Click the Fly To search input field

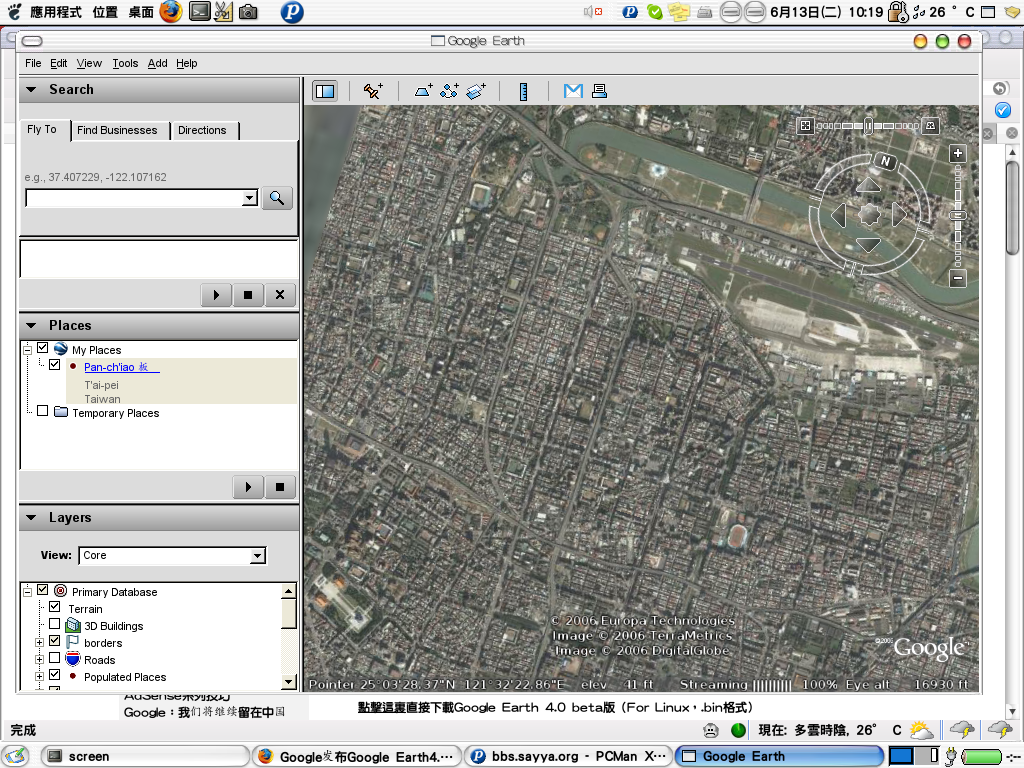click(134, 198)
